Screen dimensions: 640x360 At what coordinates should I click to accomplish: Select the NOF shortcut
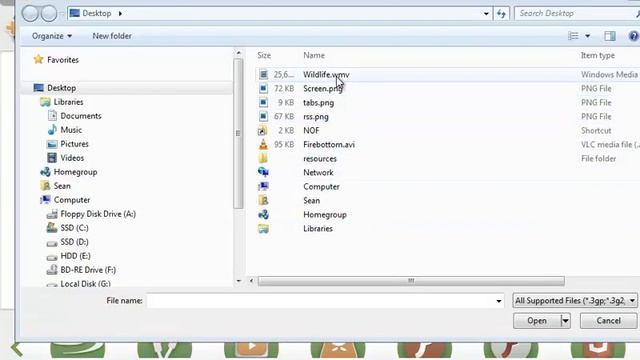311,131
